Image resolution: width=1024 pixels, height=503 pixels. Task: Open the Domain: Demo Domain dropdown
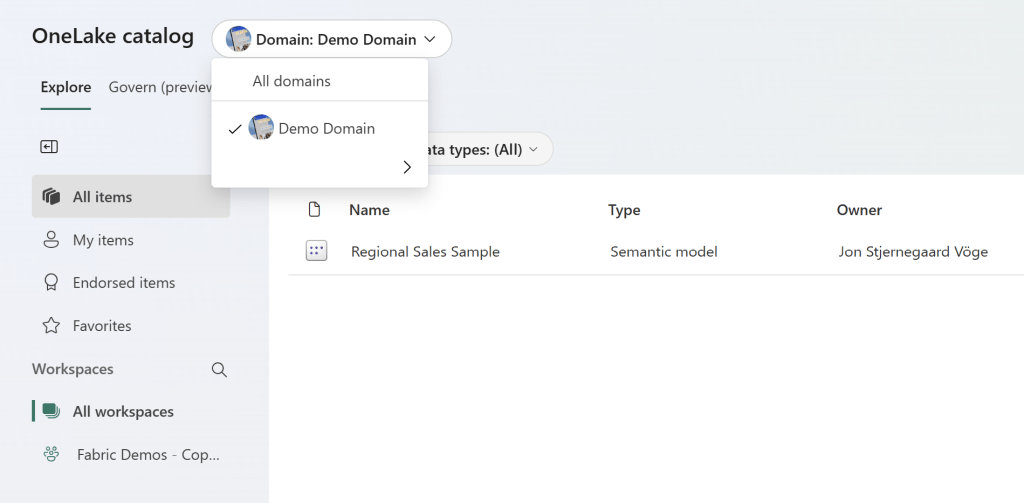[x=331, y=40]
